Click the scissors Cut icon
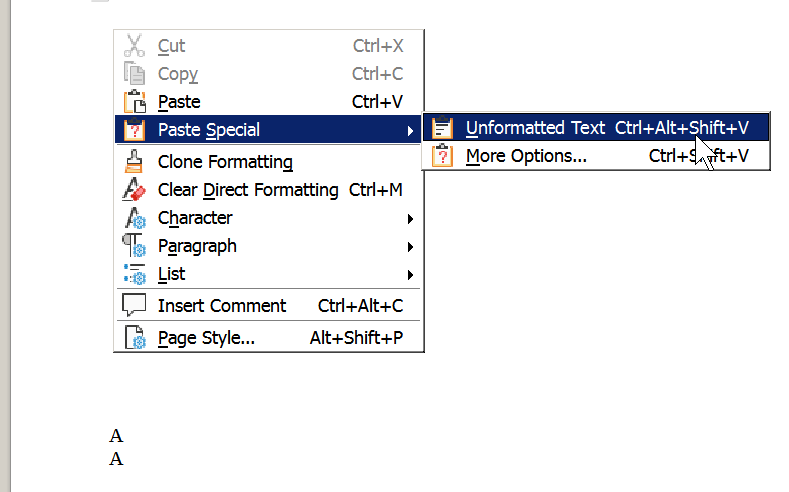Screen dimensions: 789x492 (134, 45)
